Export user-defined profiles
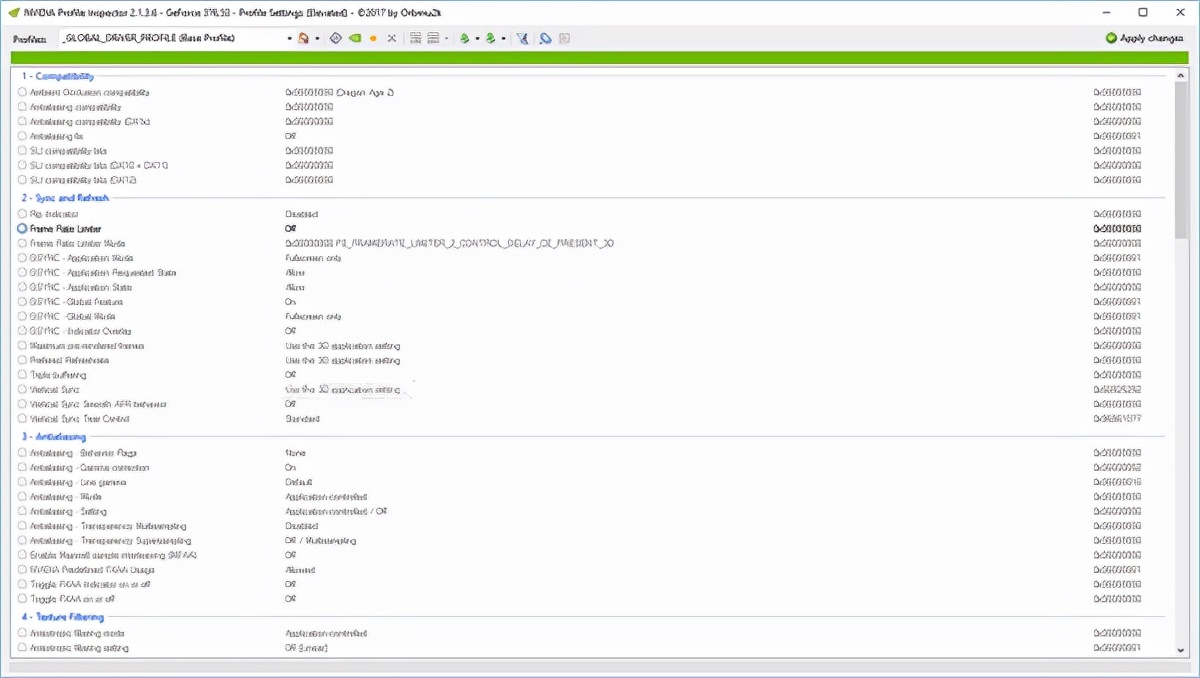 pyautogui.click(x=462, y=37)
